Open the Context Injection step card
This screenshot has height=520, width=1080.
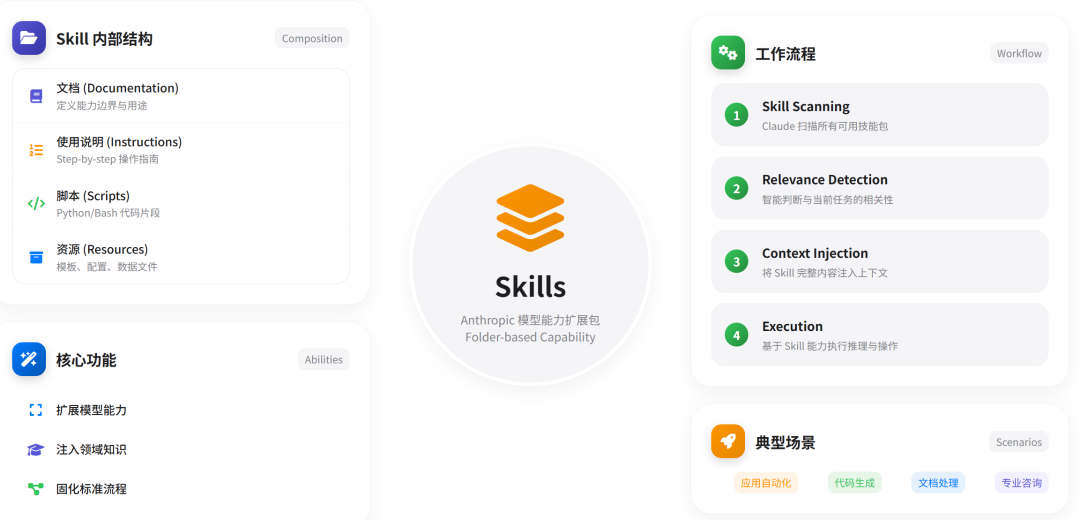point(880,262)
